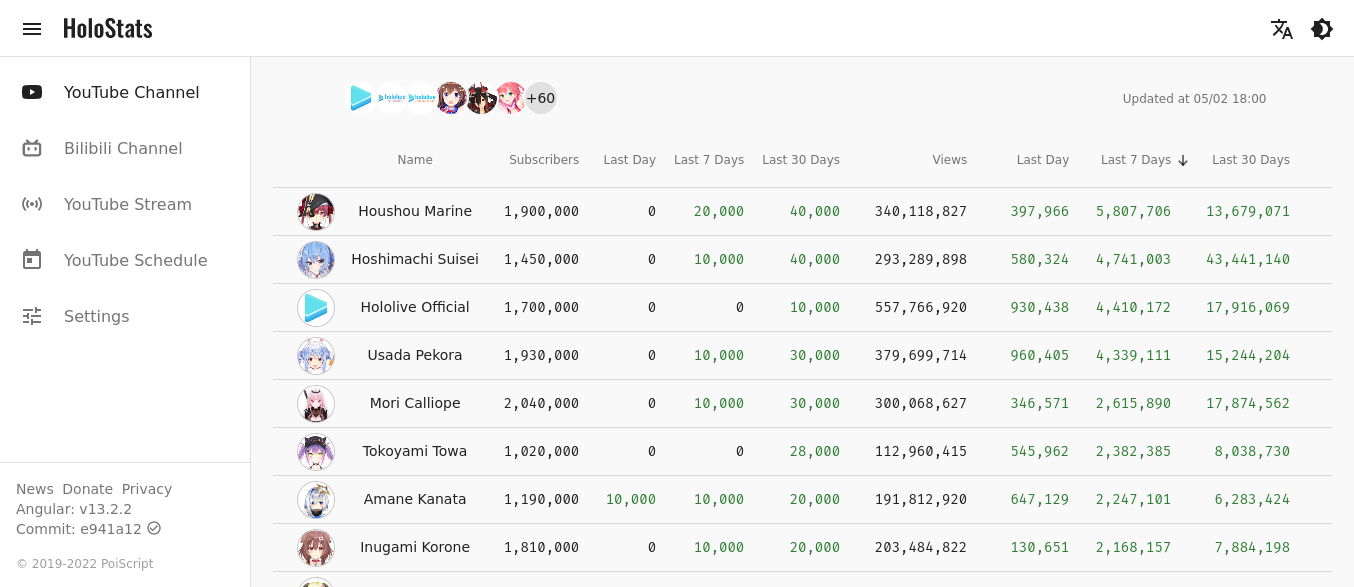Sort table by Subscribers column
The image size is (1354, 587).
point(543,160)
